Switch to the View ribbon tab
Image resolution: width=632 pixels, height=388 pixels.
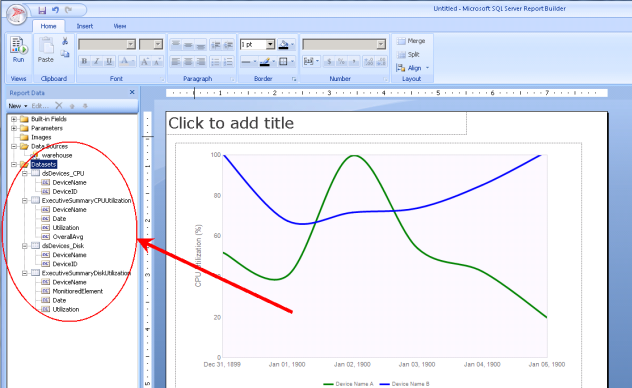pos(120,26)
